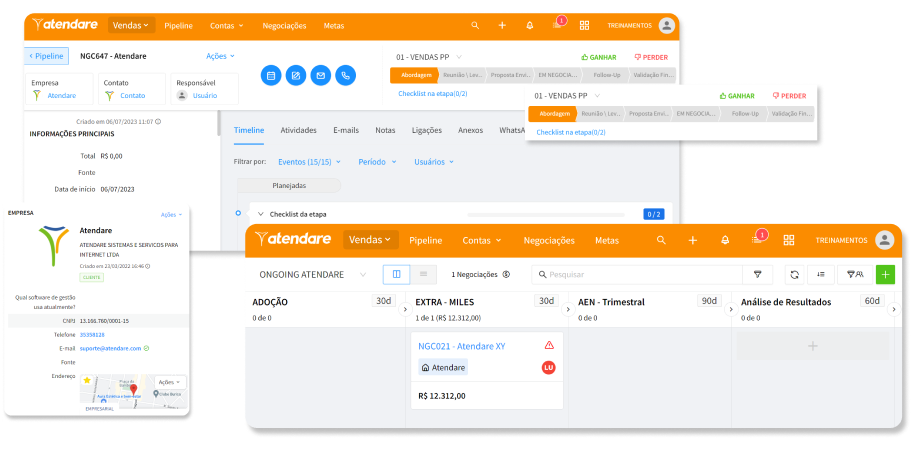Open Contas dropdown in pipeline window header
Viewport: 921px width, 449px height.
[x=482, y=240]
